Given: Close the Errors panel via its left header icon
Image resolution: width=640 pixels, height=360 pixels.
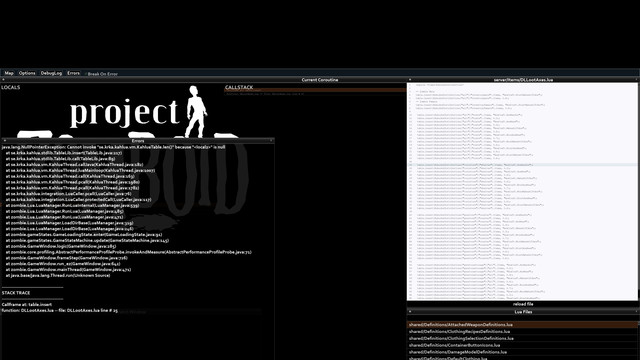Looking at the screenshot, I should coord(4,140).
